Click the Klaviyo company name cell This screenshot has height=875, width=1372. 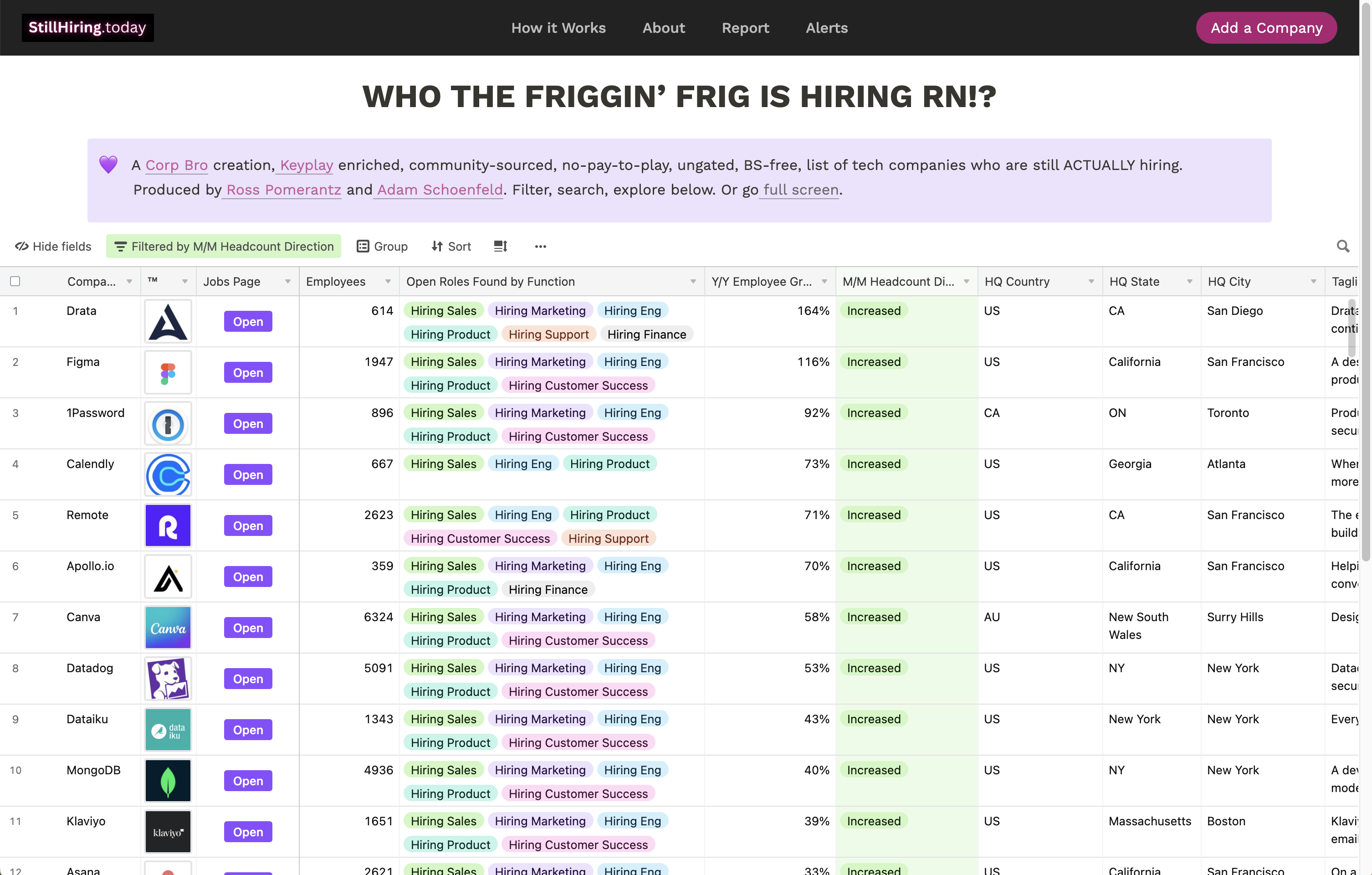[x=86, y=821]
